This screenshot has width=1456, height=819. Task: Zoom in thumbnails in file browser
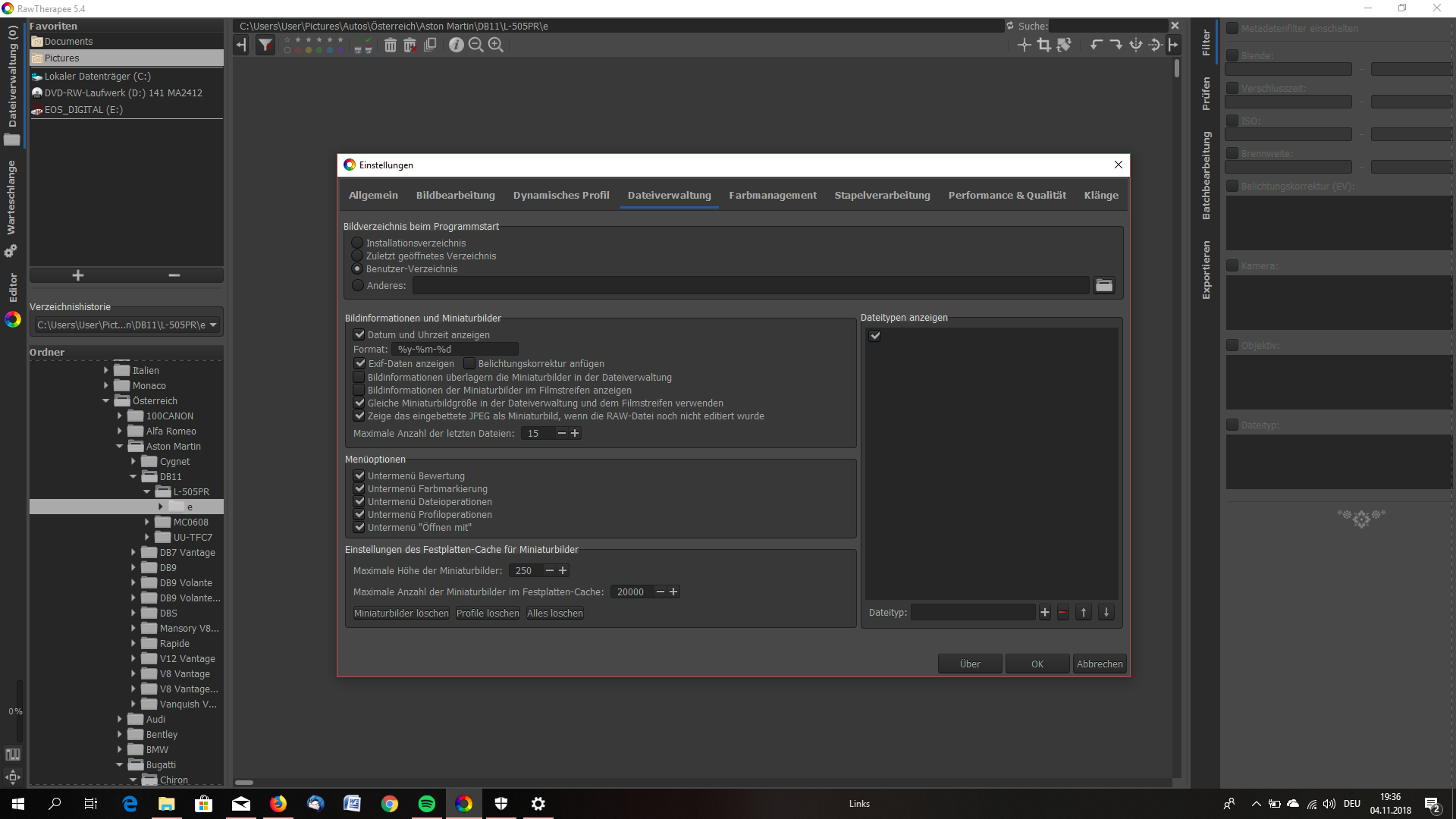(495, 45)
